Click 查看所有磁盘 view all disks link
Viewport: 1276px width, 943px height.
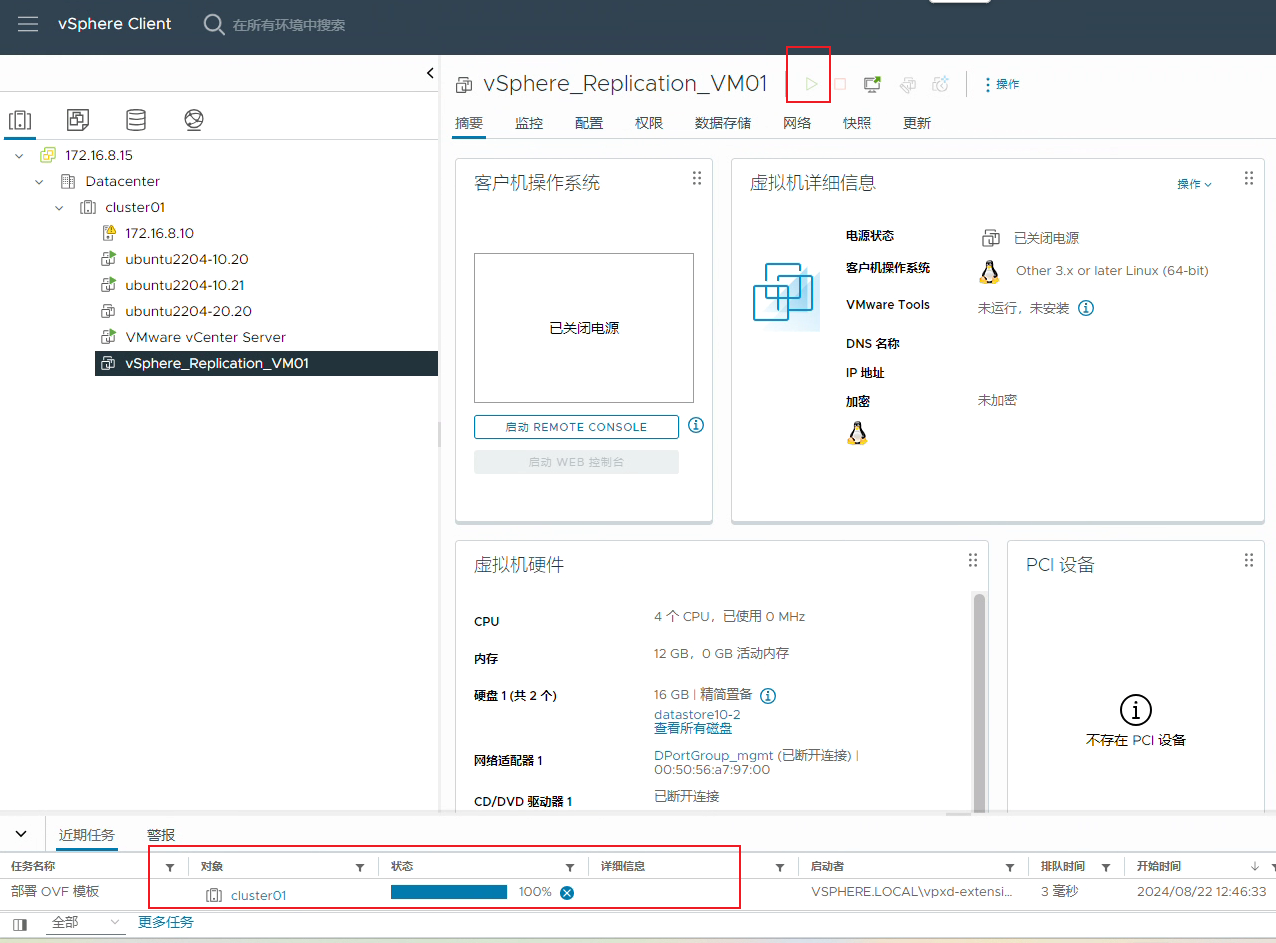693,729
